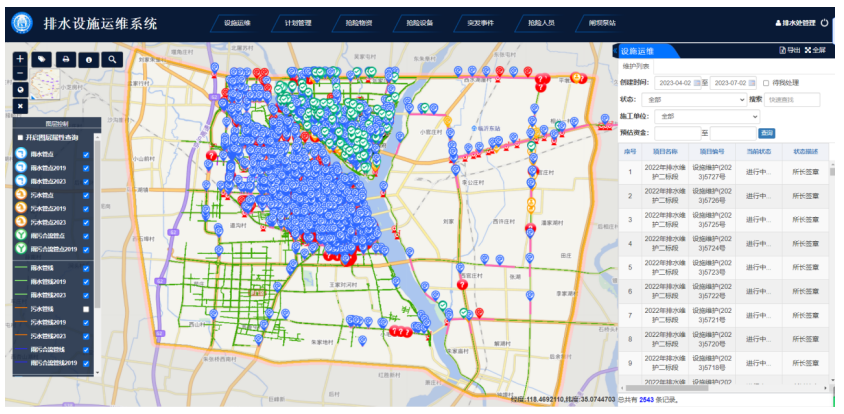Open the 施工单位 dropdown
The height and width of the screenshot is (414, 844).
click(x=706, y=116)
